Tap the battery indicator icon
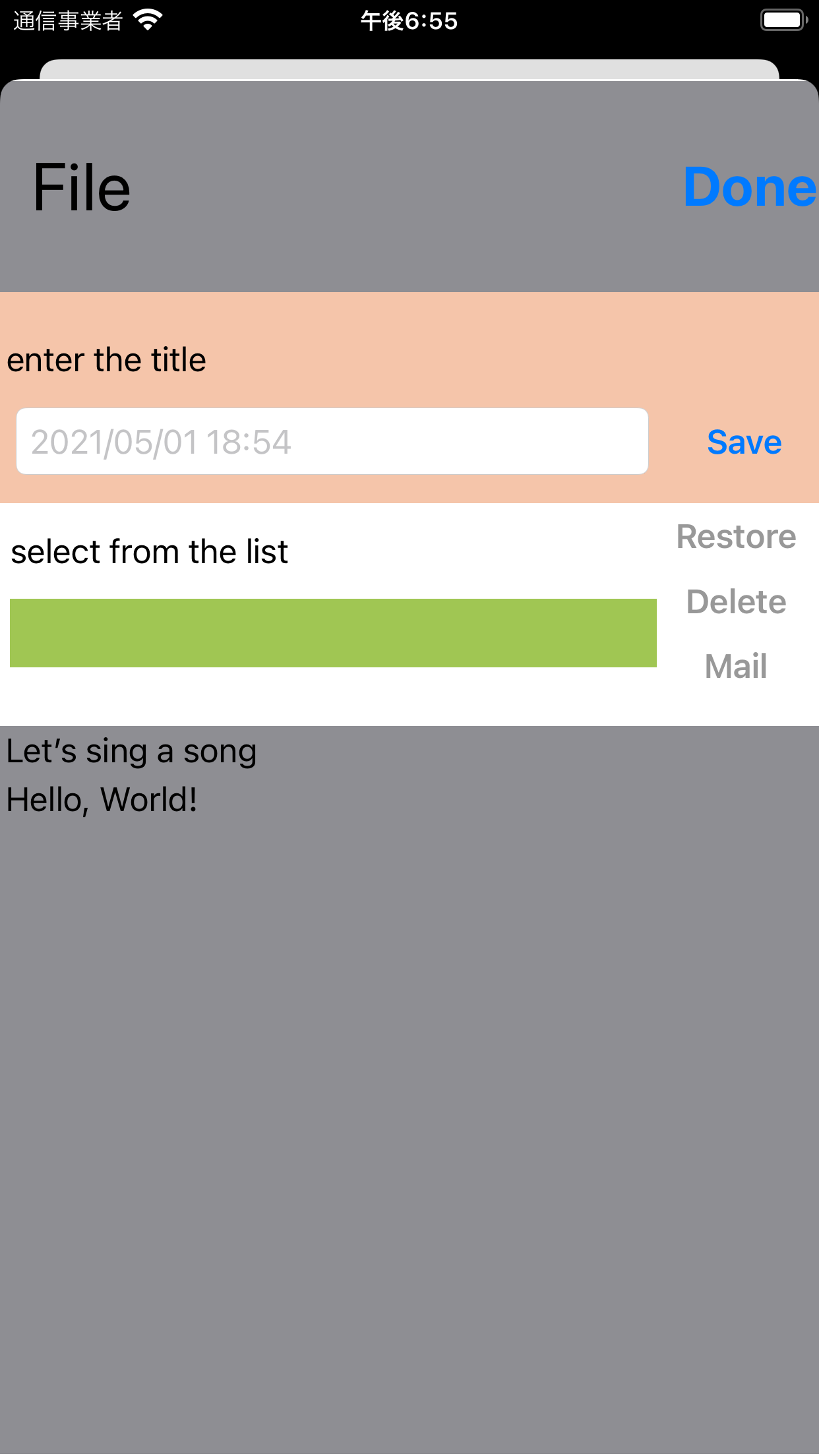 [783, 20]
